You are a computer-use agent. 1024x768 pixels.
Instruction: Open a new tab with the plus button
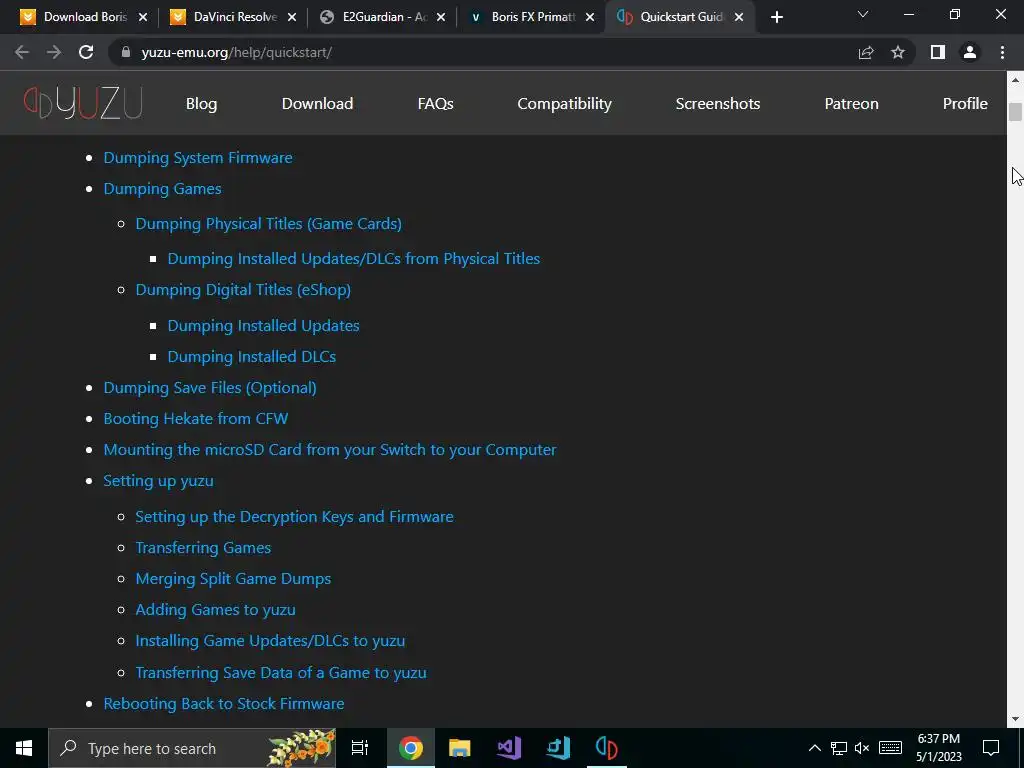point(776,17)
